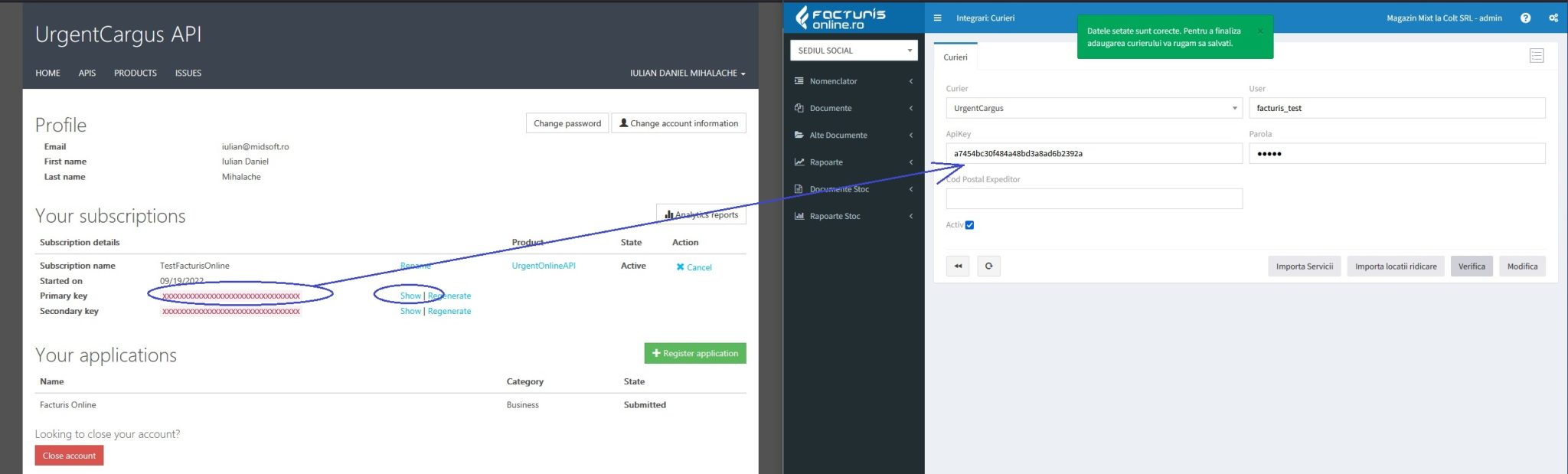Cancel the TestFacturisOnline subscription
Image resolution: width=1568 pixels, height=474 pixels.
click(694, 267)
